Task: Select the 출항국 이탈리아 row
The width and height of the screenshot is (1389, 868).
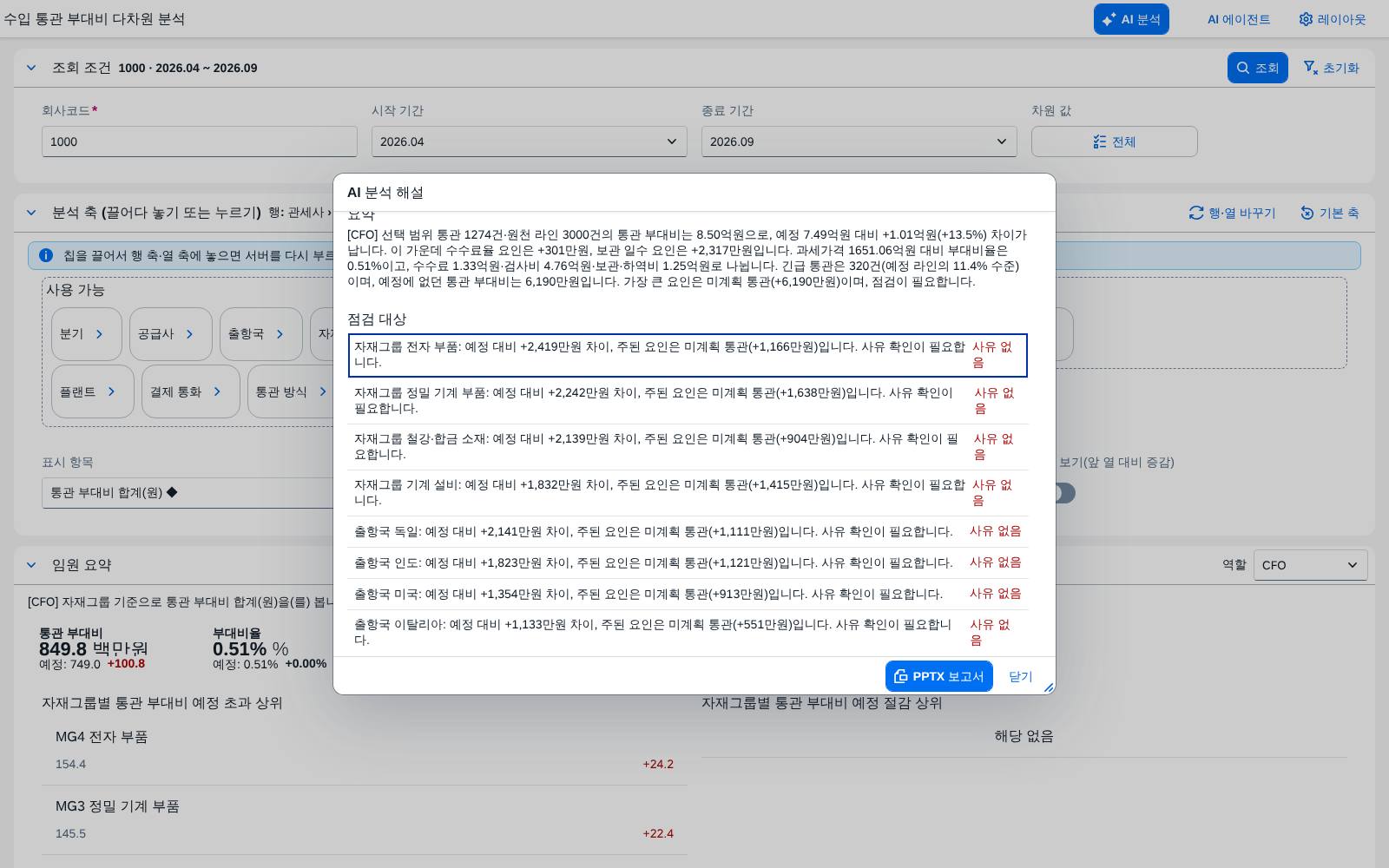Action: [x=688, y=633]
